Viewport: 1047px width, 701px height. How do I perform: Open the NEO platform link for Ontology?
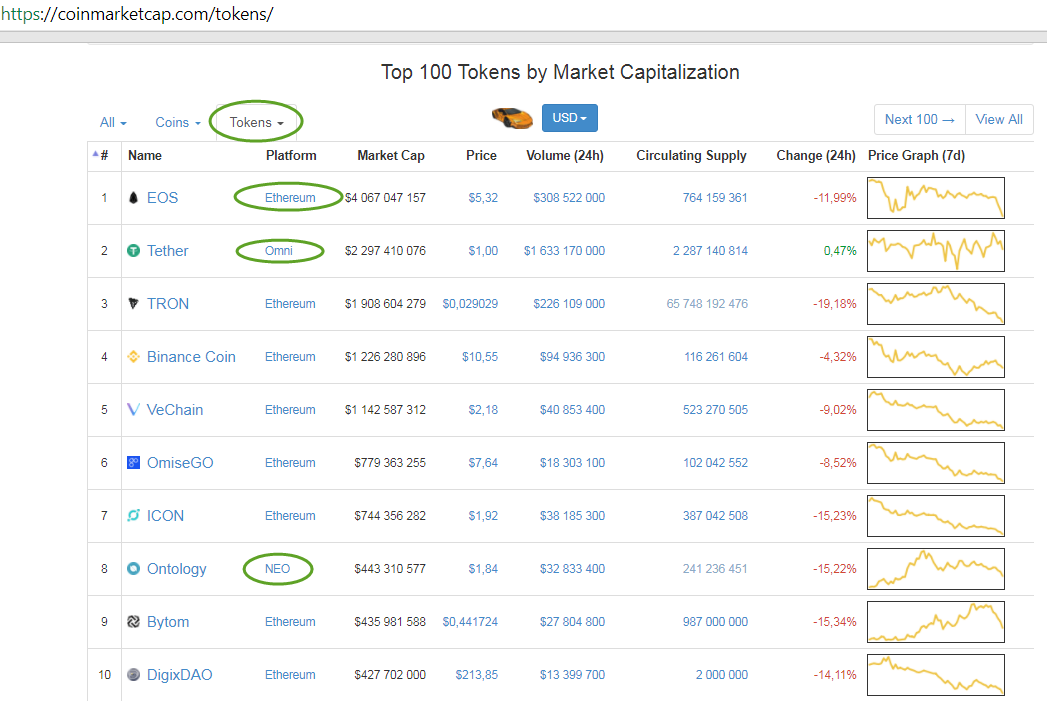point(277,569)
